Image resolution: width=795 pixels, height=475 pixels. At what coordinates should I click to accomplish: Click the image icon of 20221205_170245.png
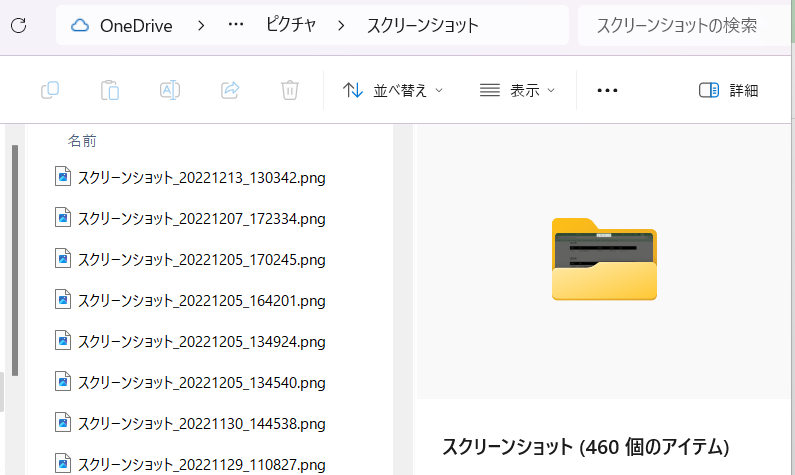point(63,259)
